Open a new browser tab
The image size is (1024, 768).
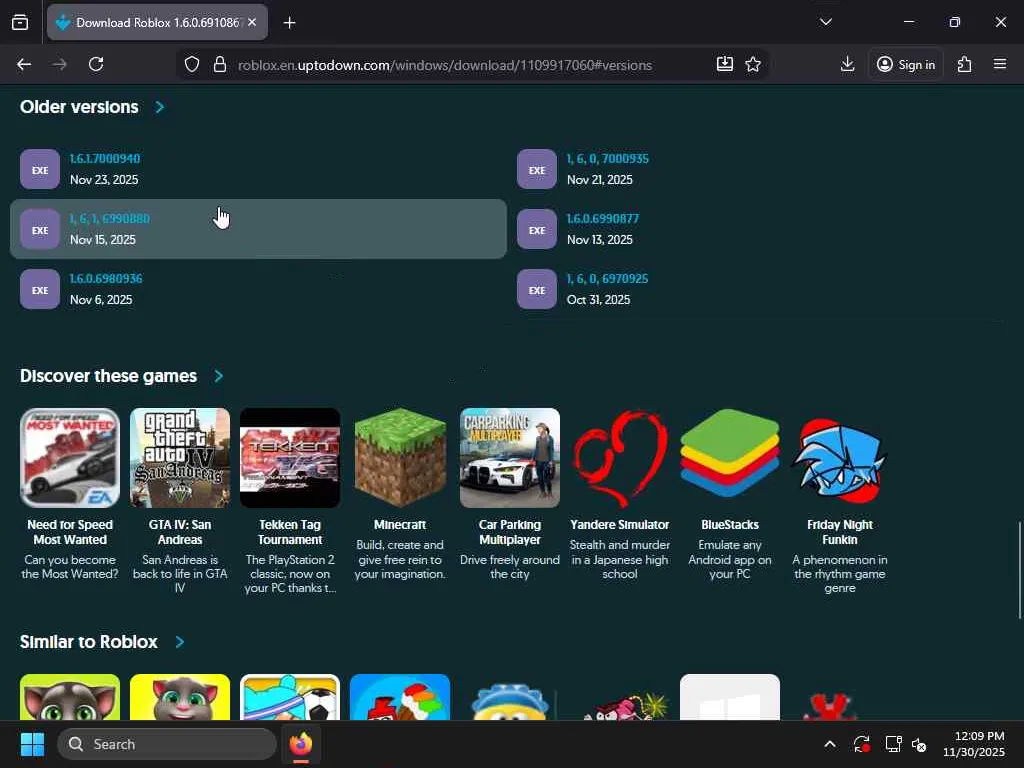pos(289,22)
